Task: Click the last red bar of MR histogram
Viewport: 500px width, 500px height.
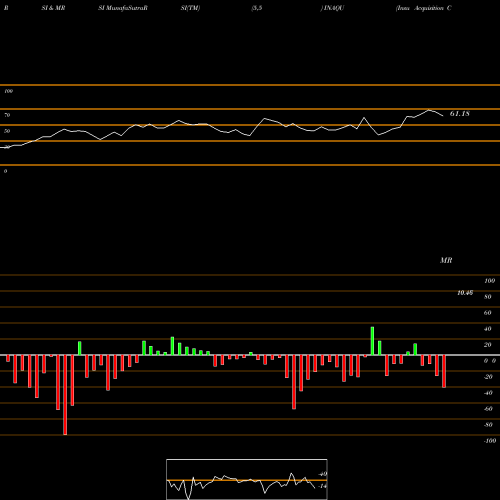Action: coord(444,371)
